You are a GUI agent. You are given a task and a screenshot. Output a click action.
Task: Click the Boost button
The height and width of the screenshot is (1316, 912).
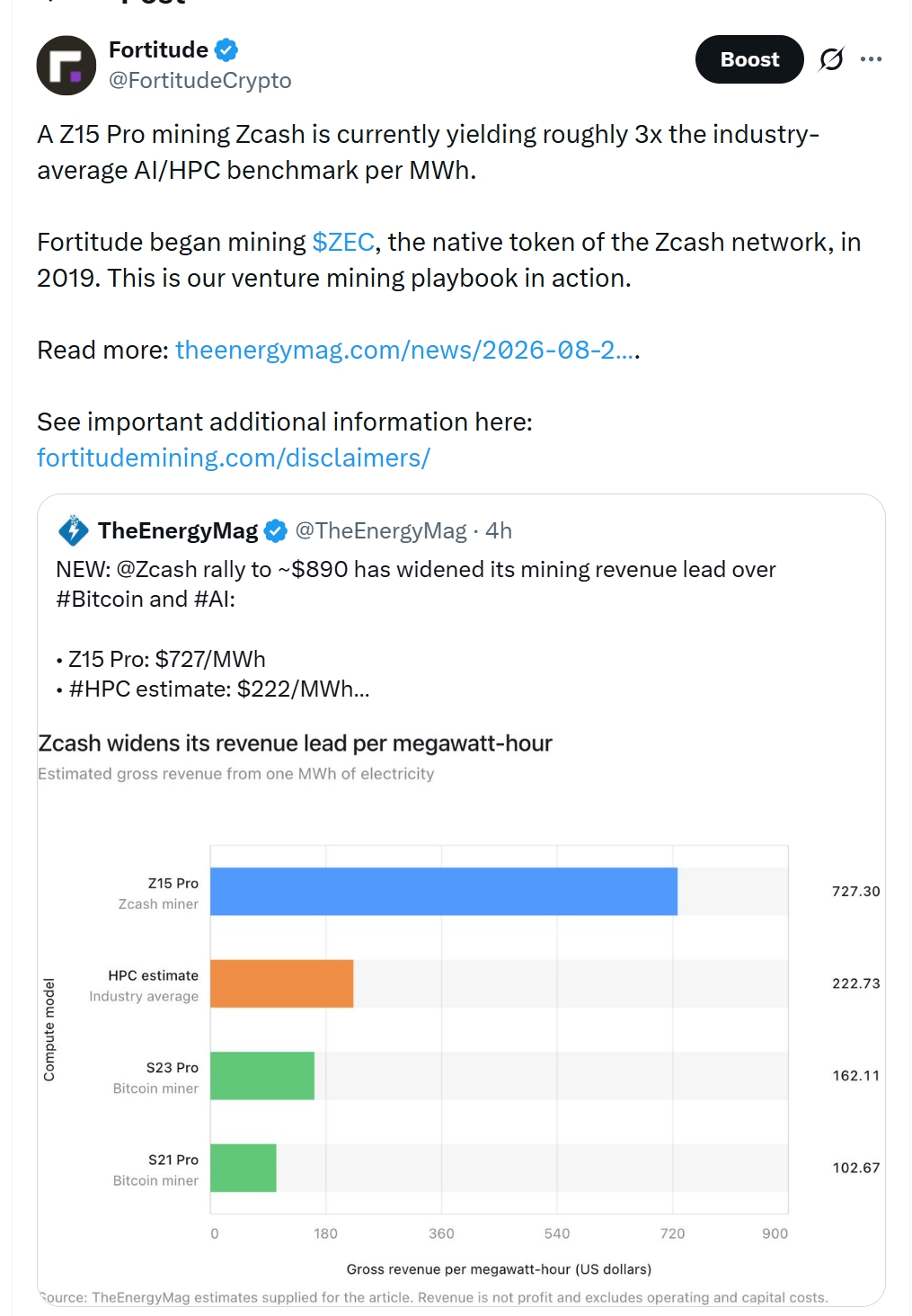pos(749,59)
